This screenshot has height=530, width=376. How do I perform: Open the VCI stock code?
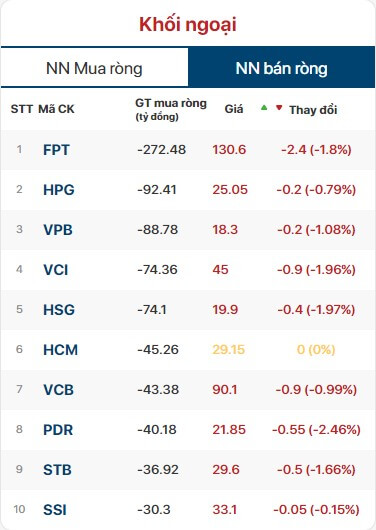pos(56,270)
